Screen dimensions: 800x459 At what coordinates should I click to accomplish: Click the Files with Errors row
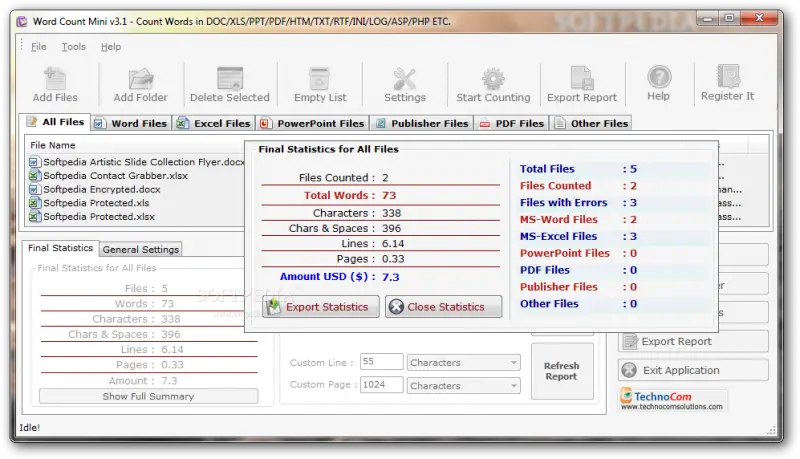[613, 202]
